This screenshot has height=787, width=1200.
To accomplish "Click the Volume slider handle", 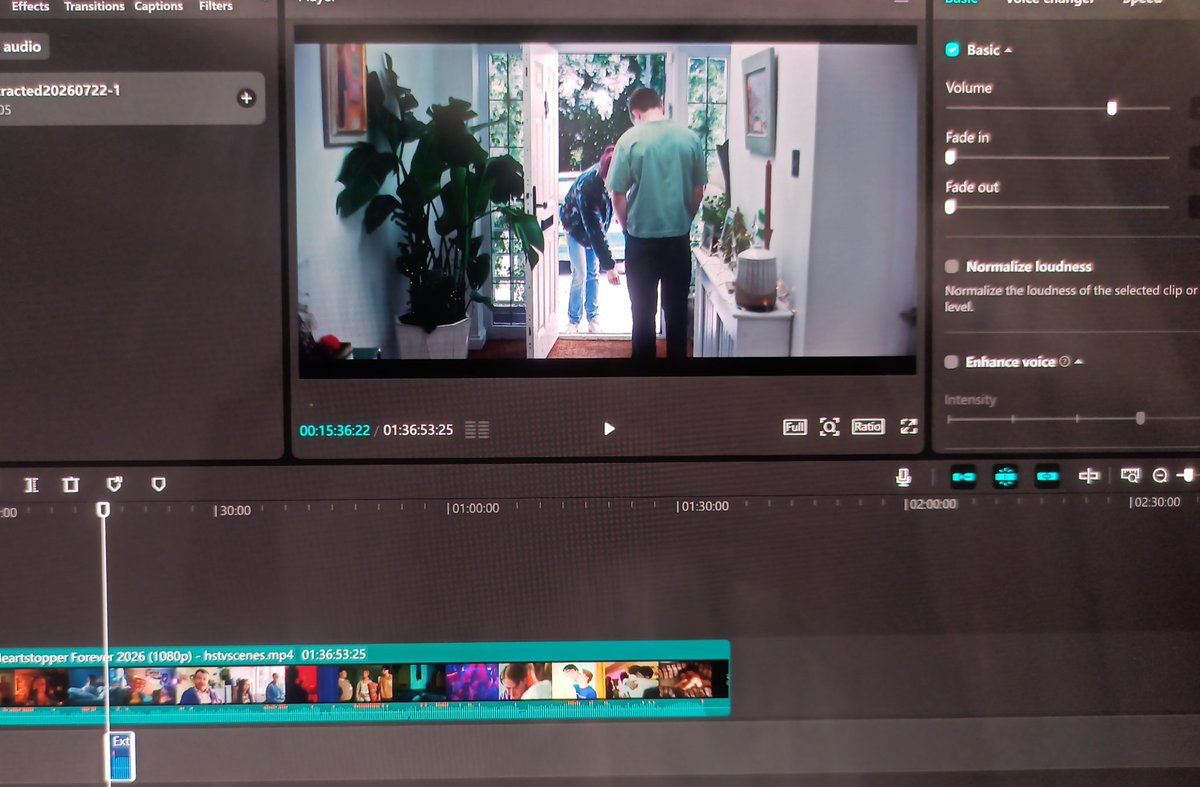I will [1112, 108].
